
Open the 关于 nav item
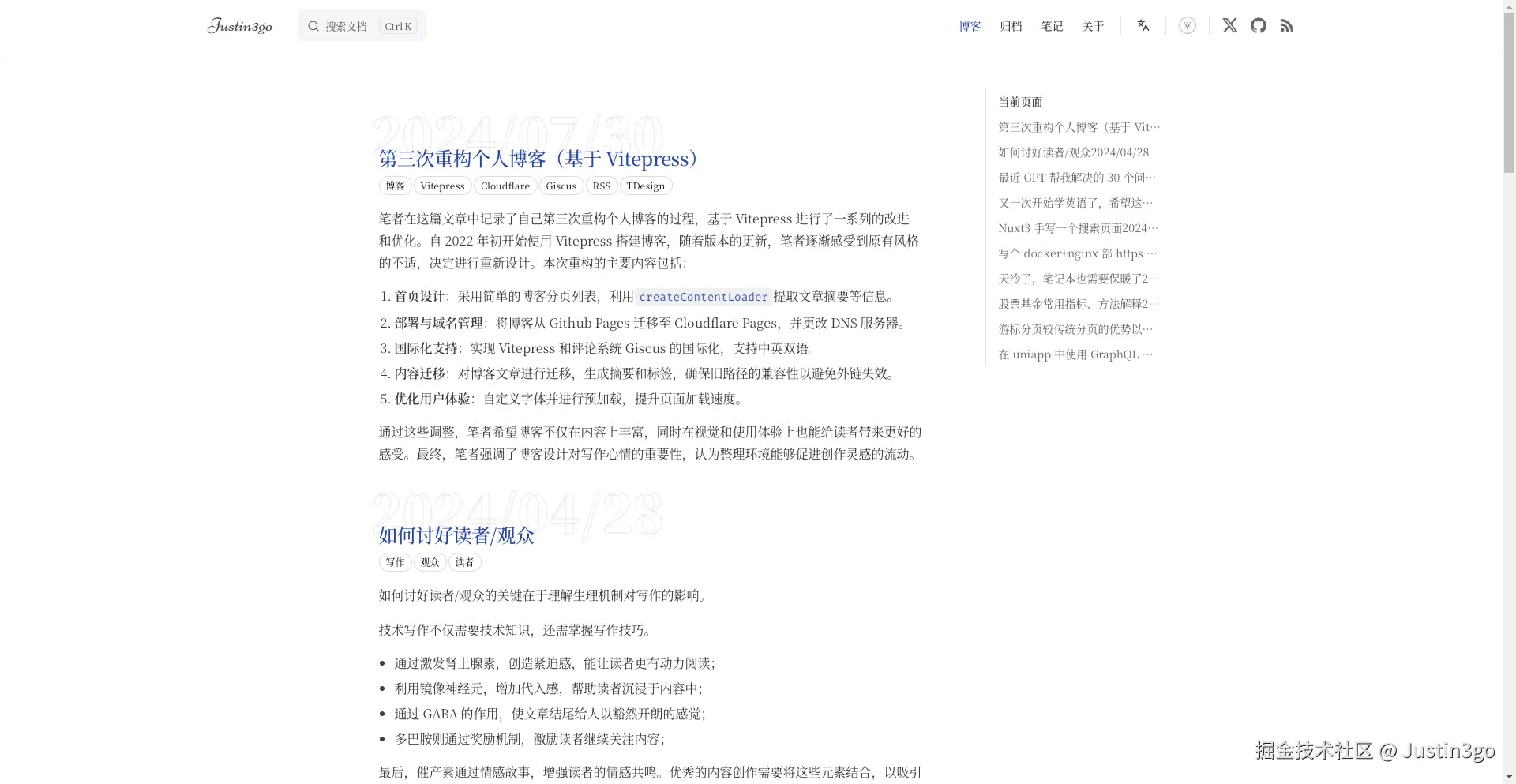[x=1093, y=26]
